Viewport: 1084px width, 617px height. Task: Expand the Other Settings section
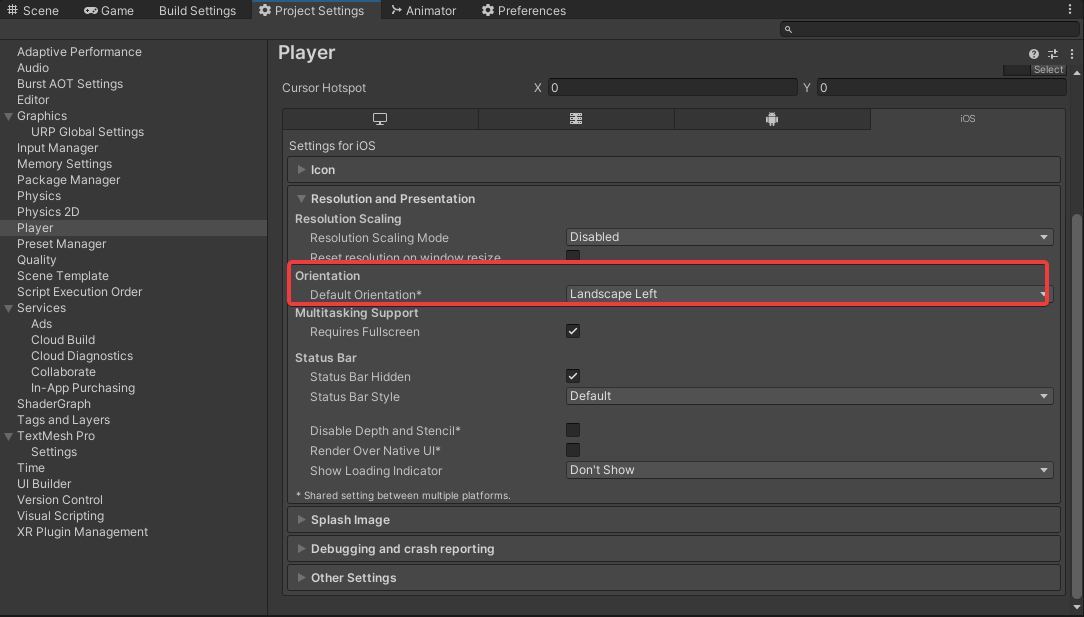(353, 578)
